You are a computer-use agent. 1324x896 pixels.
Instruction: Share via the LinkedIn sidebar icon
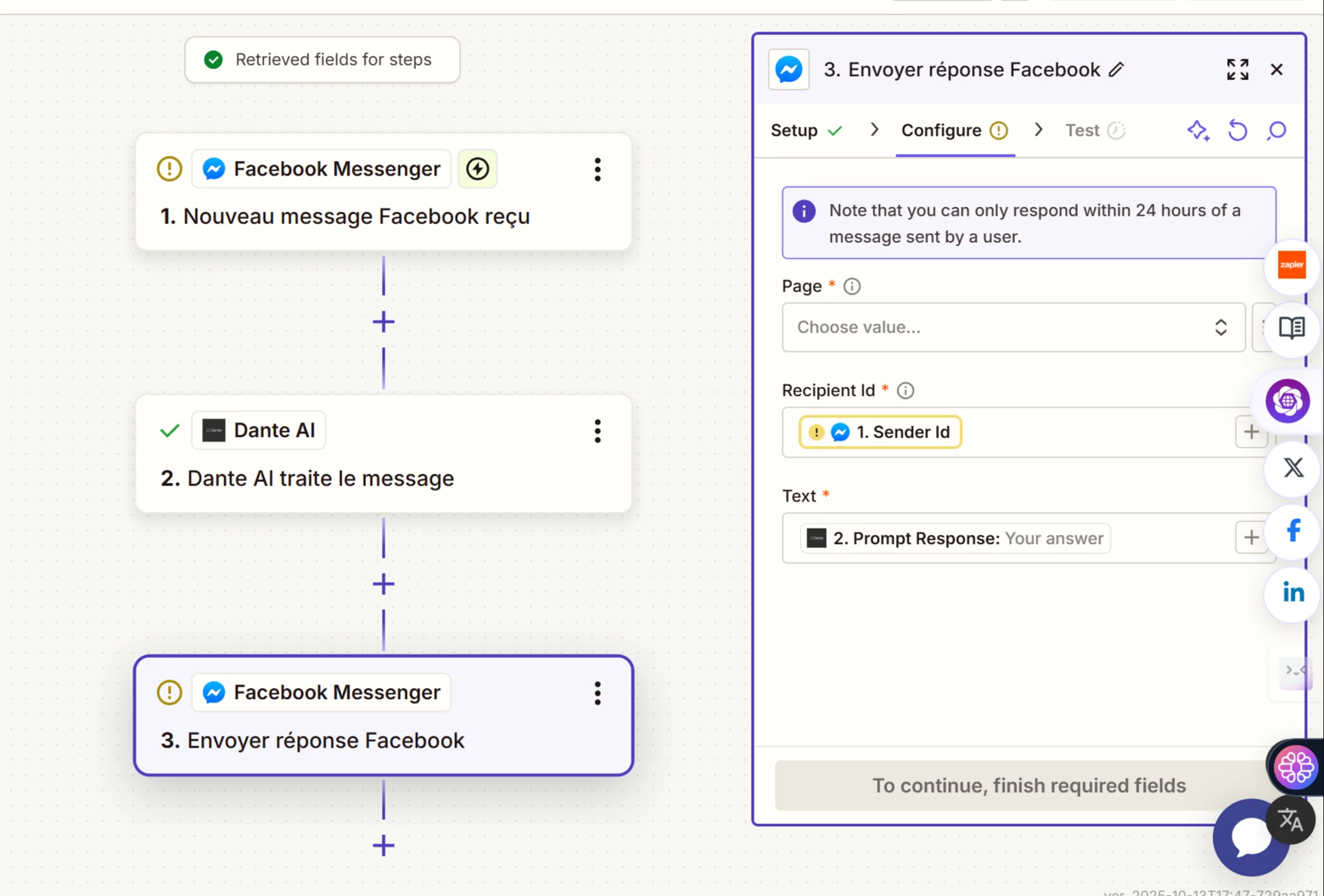(x=1293, y=592)
